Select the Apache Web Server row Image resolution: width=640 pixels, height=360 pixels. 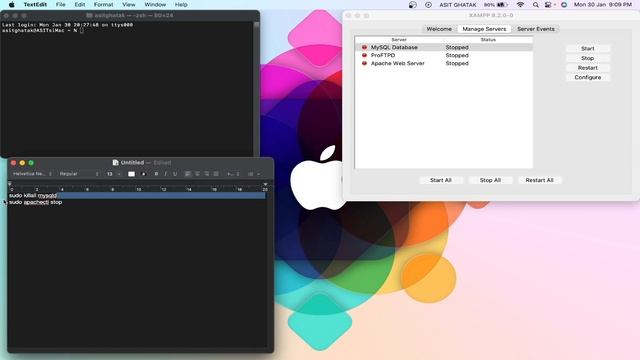444,64
